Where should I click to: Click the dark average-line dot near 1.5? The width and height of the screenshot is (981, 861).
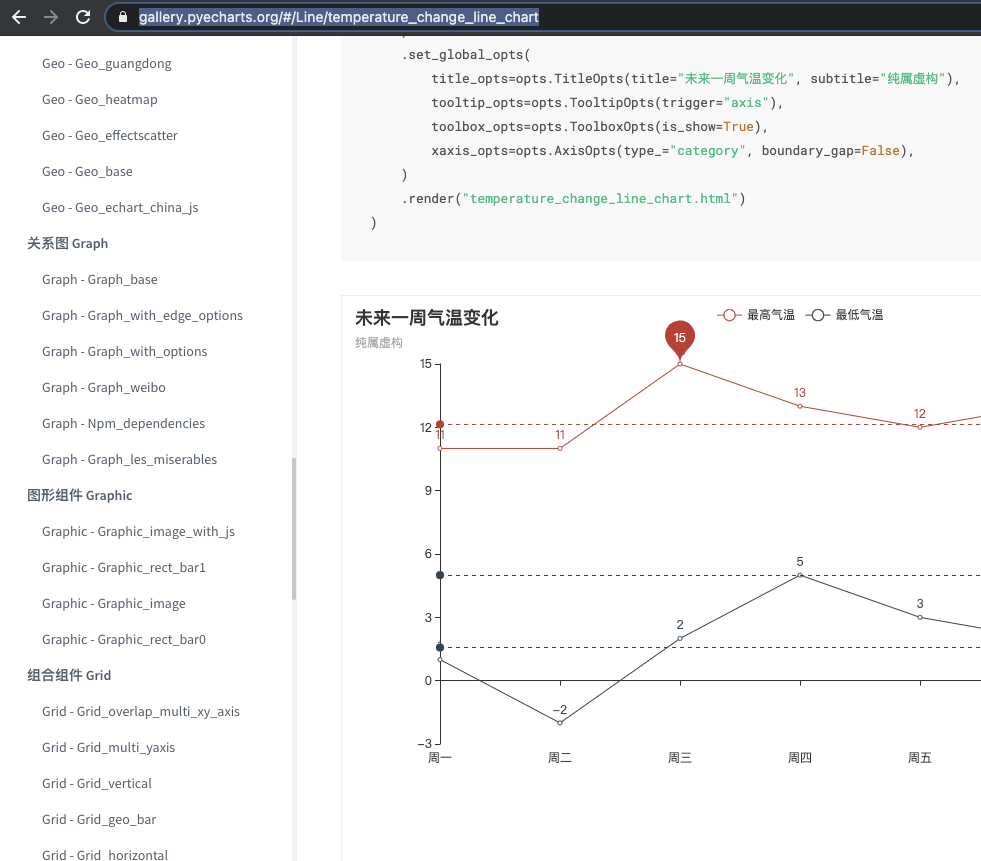pos(440,647)
